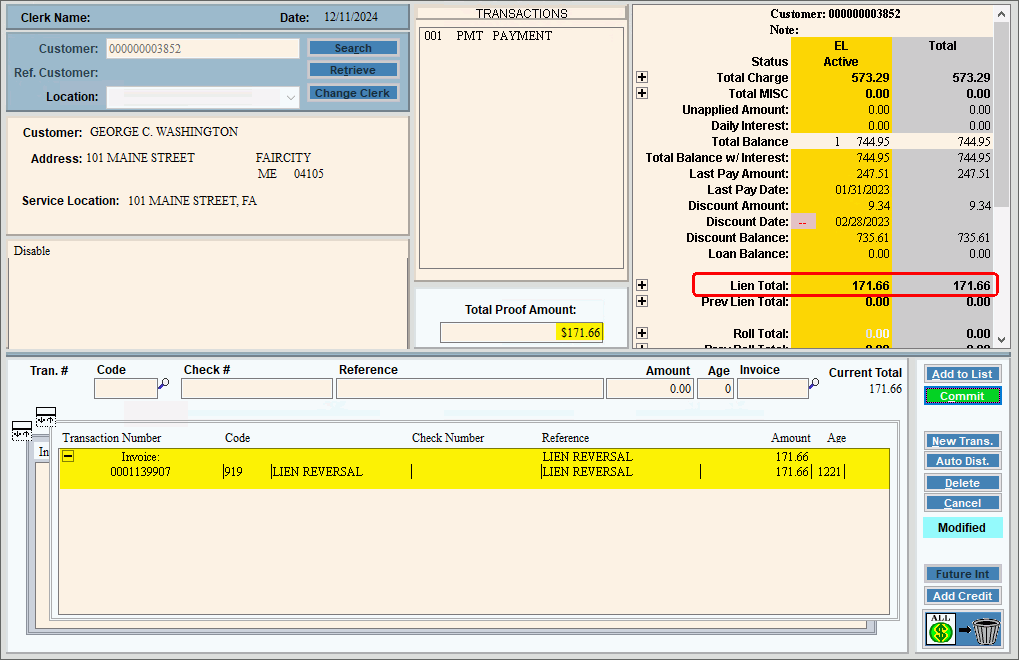The height and width of the screenshot is (660, 1019).
Task: Click the Discount Date value 02/28/2023
Action: tap(862, 222)
